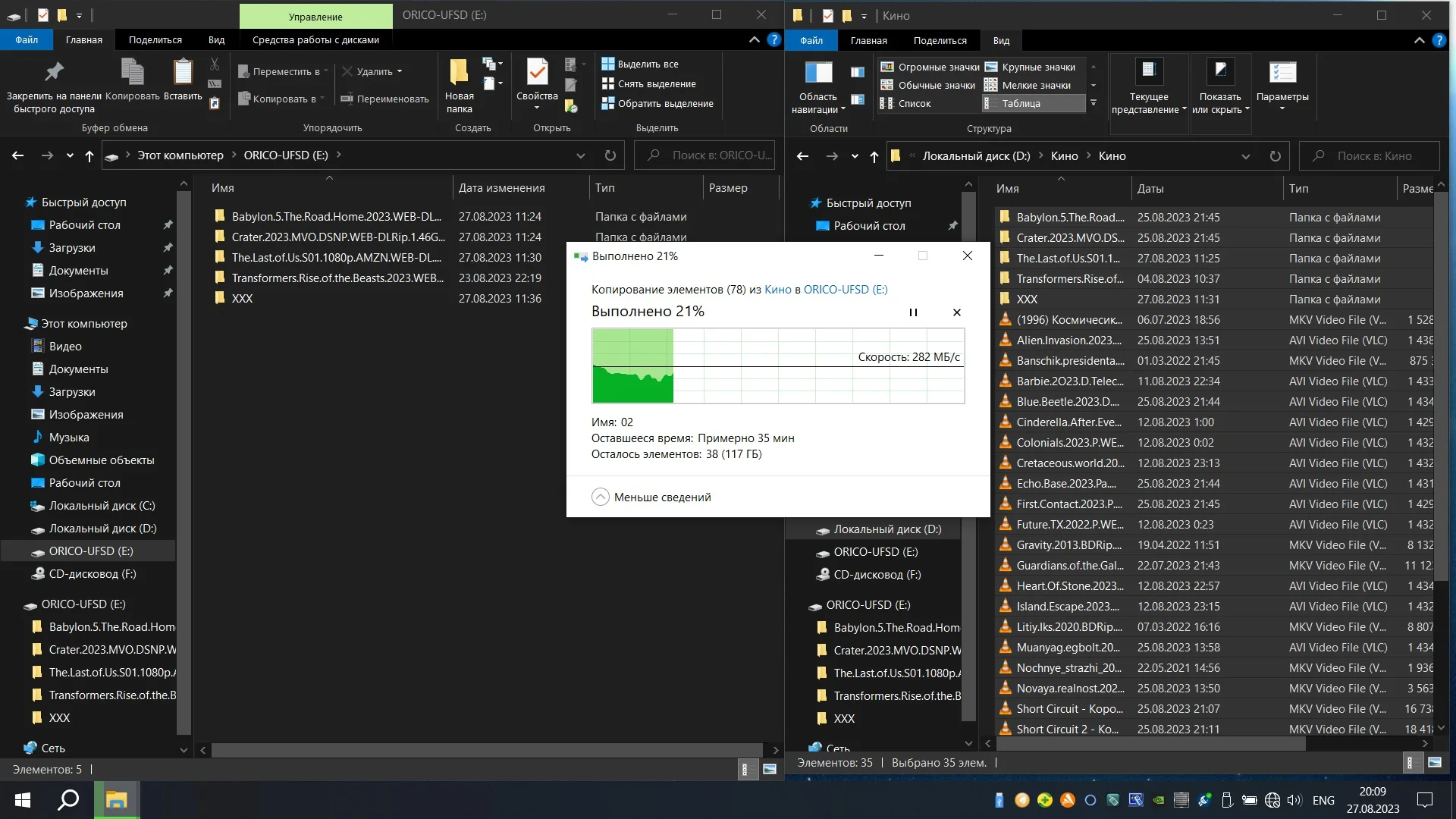
Task: Cancel the copy with the X beside the pause button
Action: 956,312
